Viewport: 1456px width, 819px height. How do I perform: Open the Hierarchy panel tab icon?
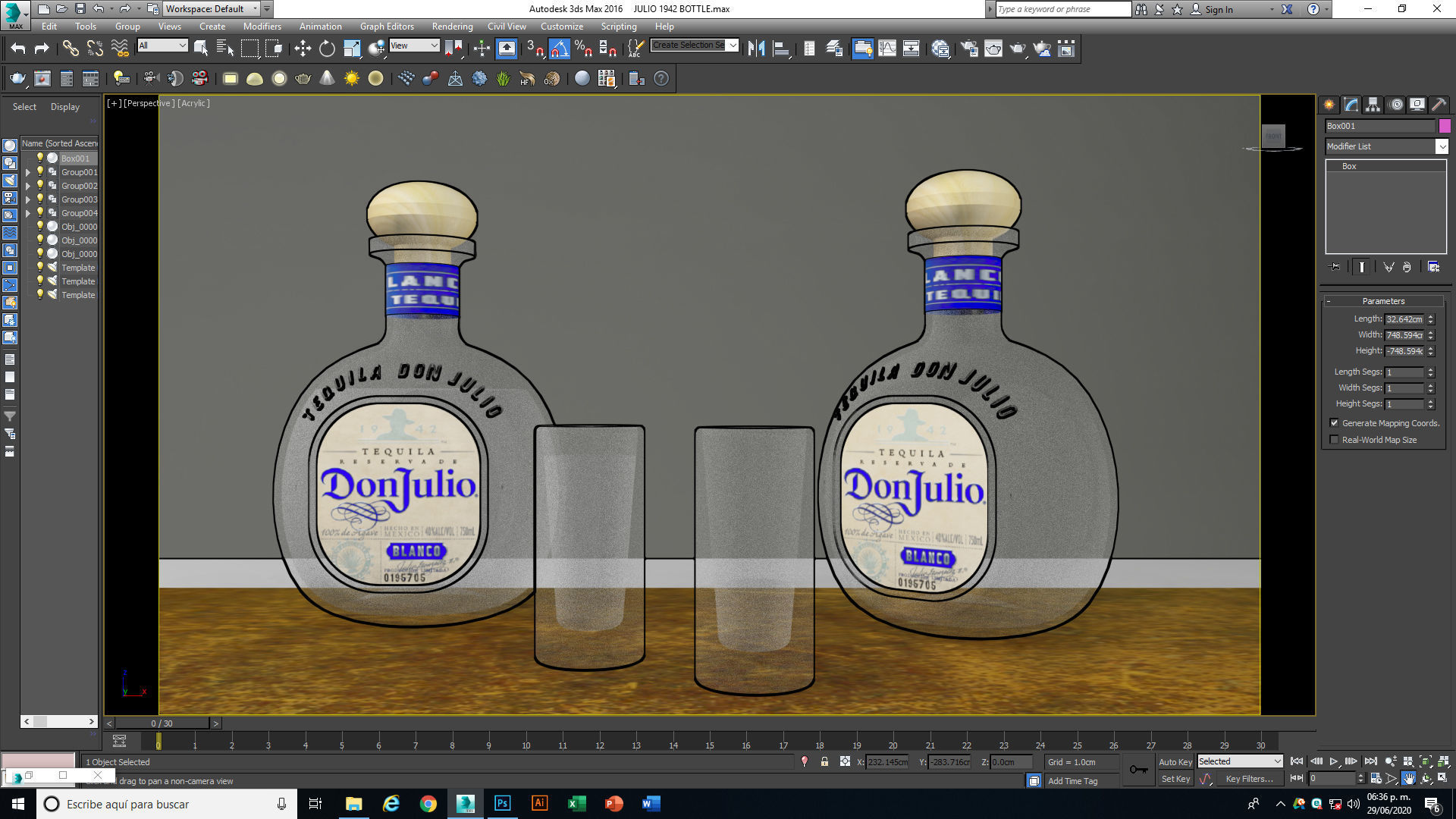point(1373,105)
